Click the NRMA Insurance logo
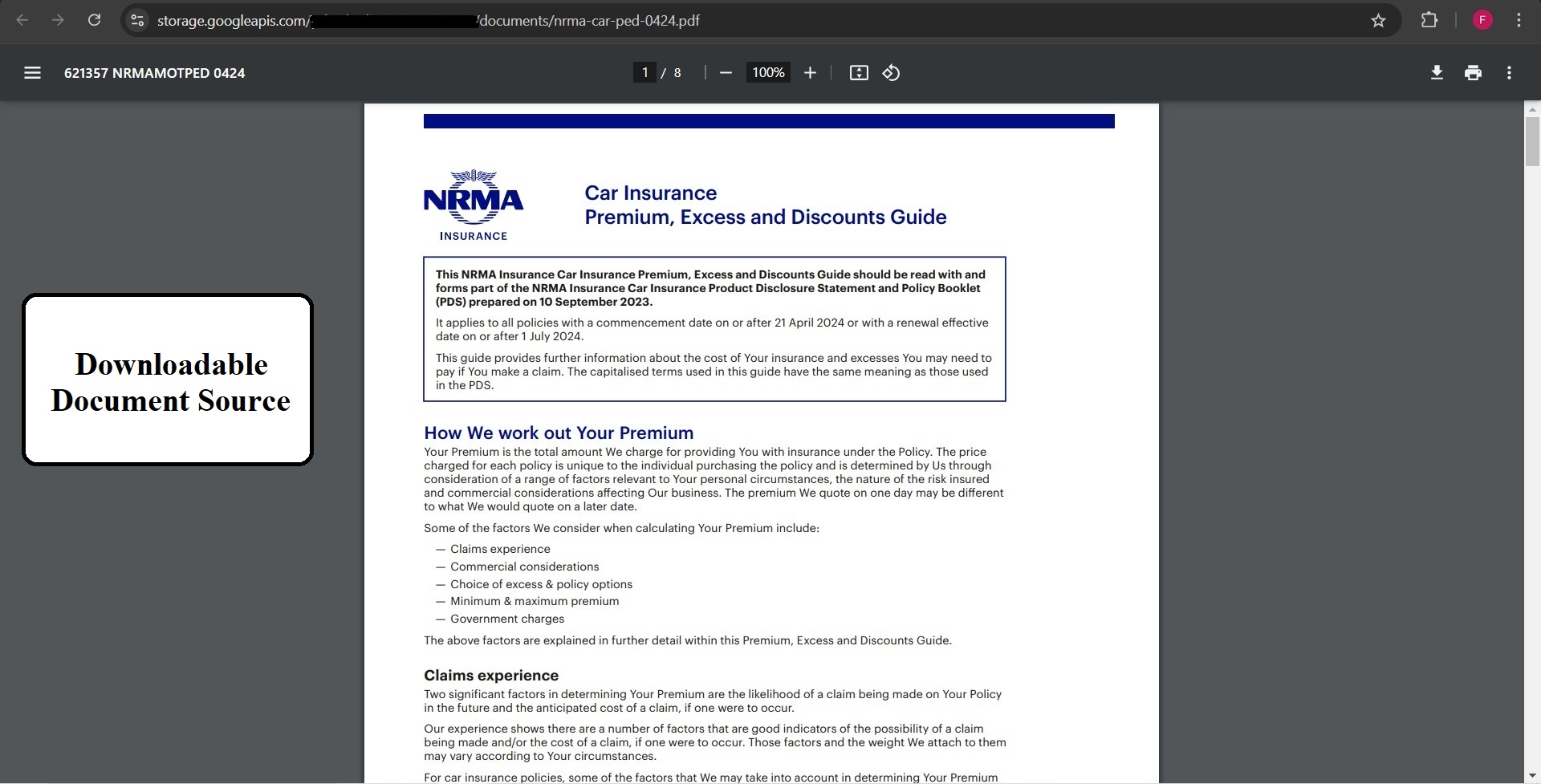1541x784 pixels. pyautogui.click(x=474, y=205)
